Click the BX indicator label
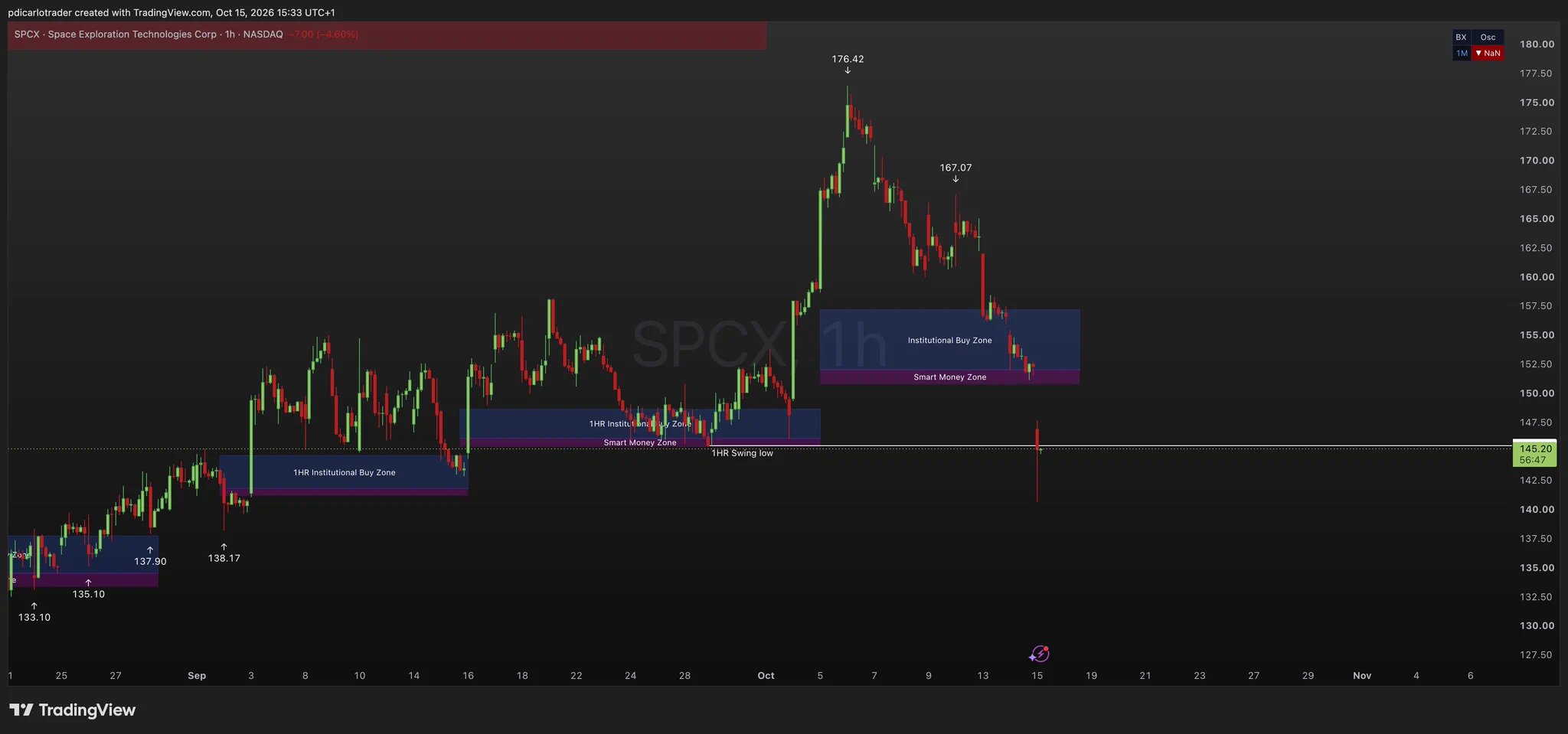The image size is (1568, 734). [1461, 38]
